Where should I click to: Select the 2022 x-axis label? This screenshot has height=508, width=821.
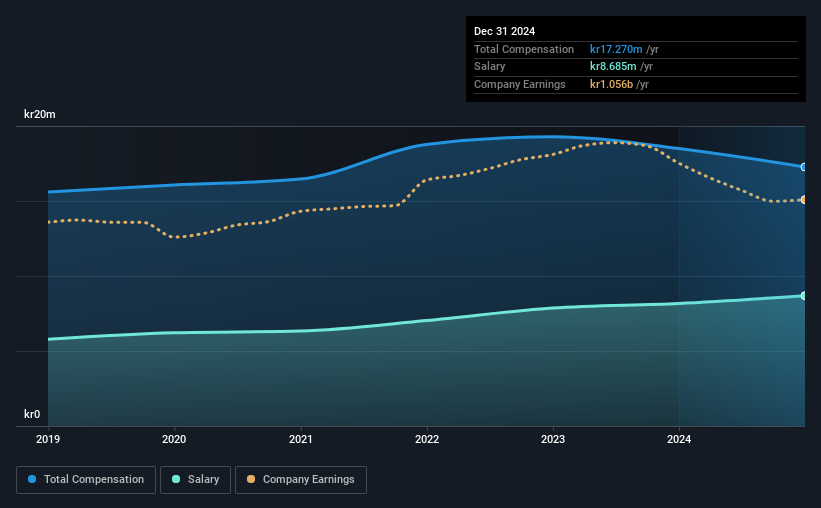pos(427,439)
